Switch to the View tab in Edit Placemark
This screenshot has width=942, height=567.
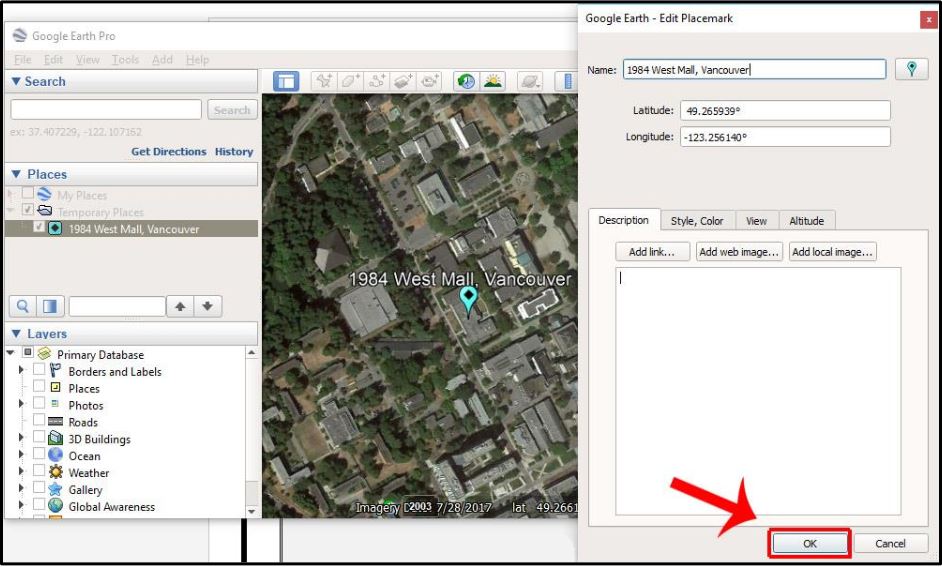(x=756, y=220)
